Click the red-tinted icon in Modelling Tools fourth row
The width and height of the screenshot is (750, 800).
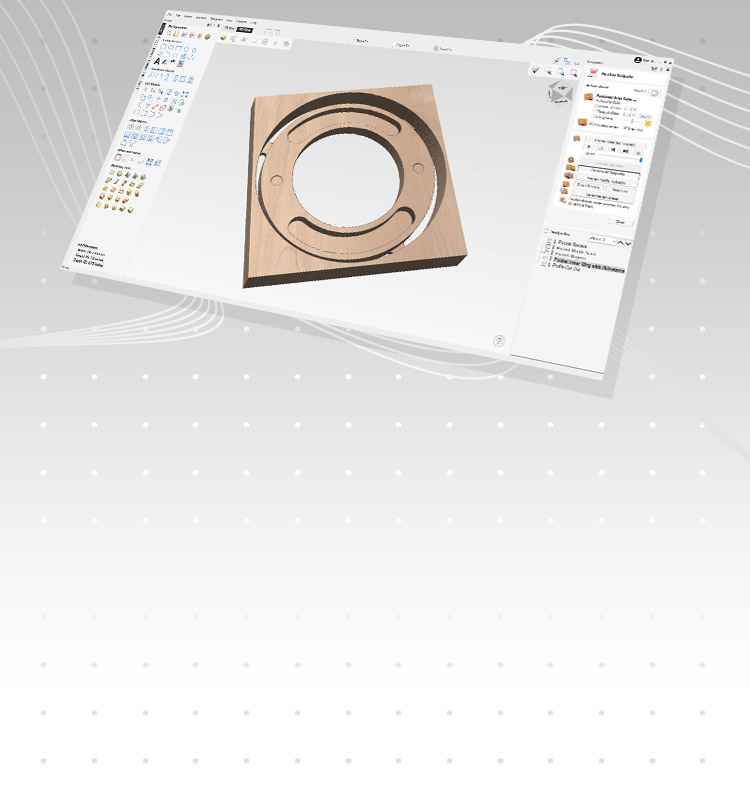pyautogui.click(x=125, y=201)
